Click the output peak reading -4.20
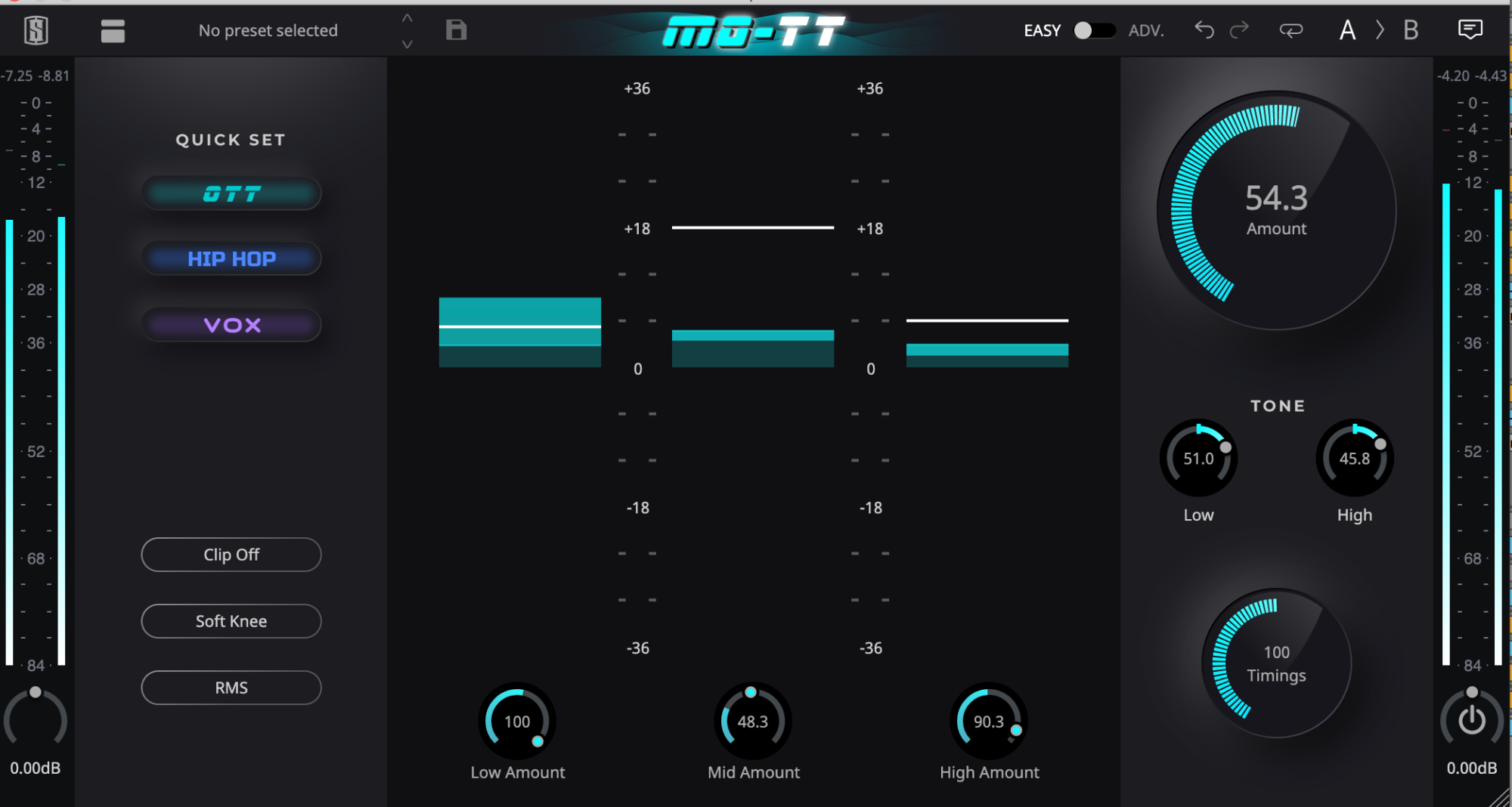 [1453, 76]
